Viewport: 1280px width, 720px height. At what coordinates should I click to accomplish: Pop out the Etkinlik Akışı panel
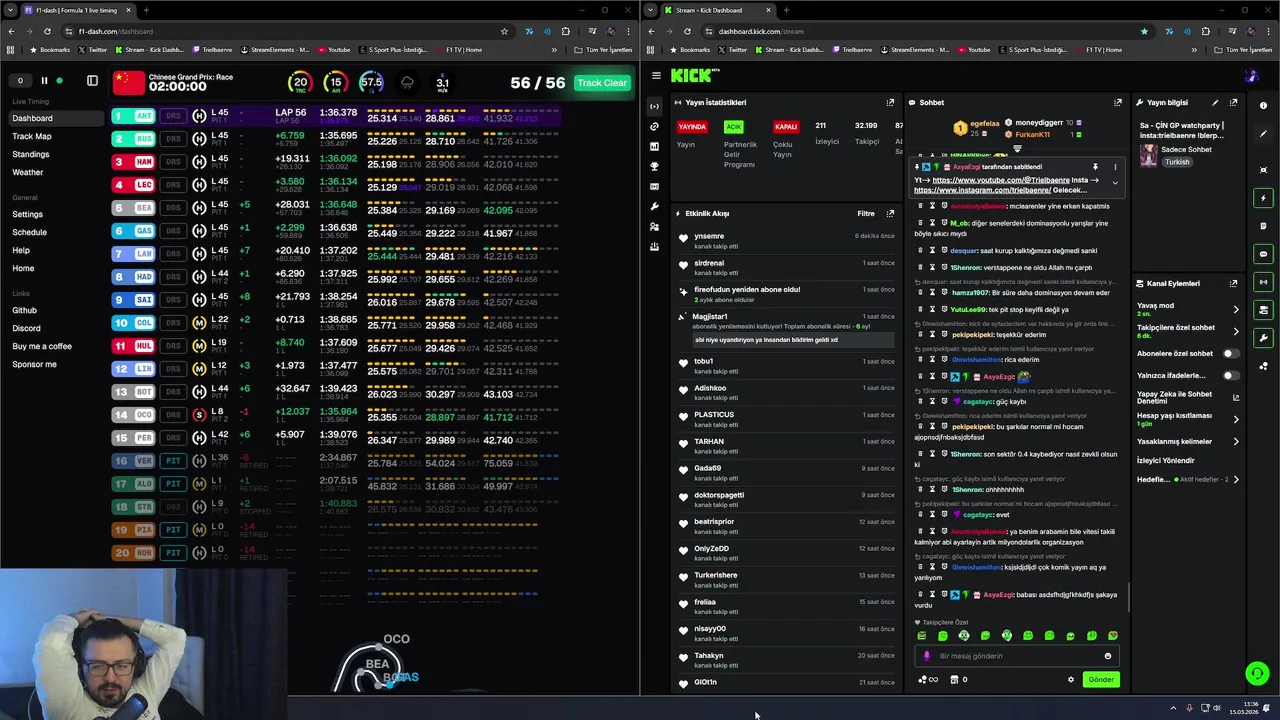coord(890,213)
